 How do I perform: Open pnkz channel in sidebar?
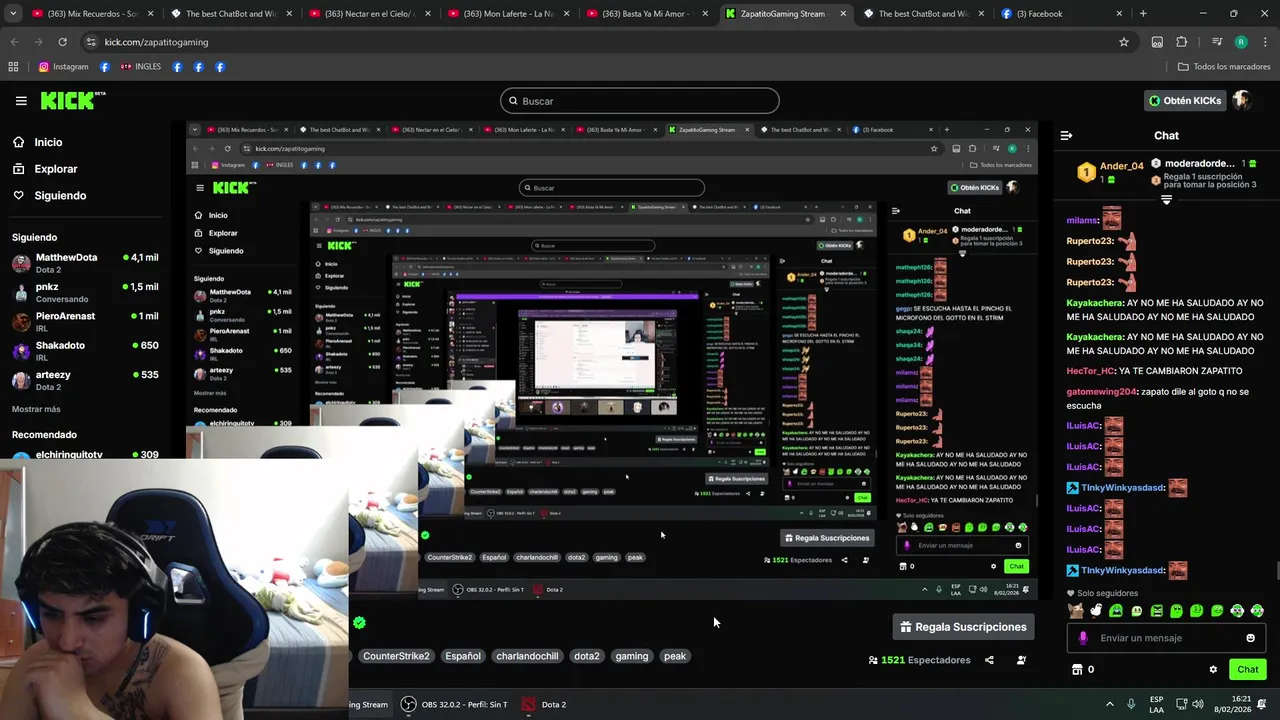click(85, 292)
